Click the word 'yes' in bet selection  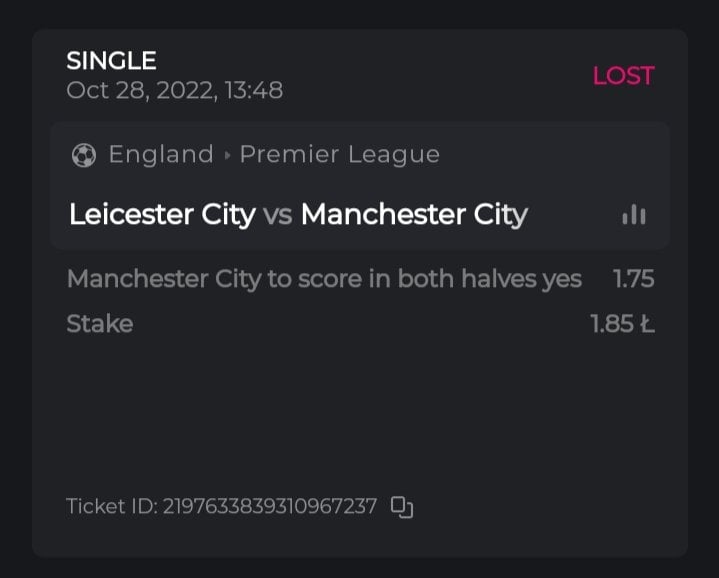(x=562, y=279)
